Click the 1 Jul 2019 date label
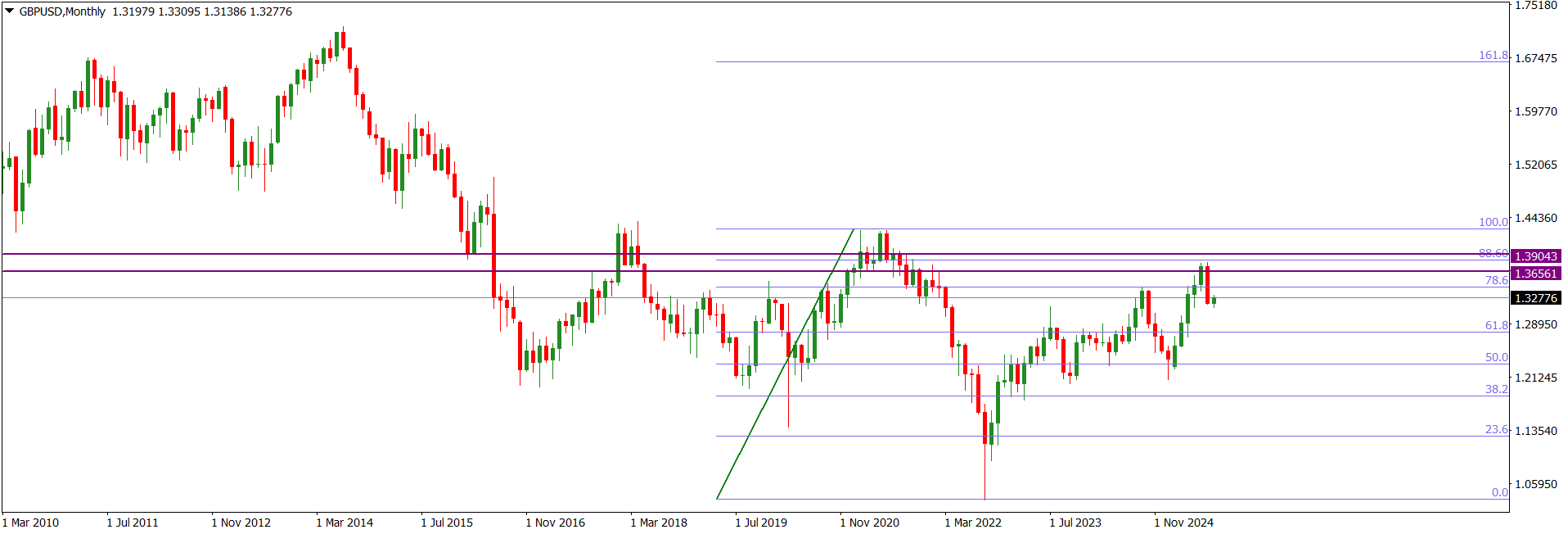The image size is (1568, 534). click(x=761, y=523)
